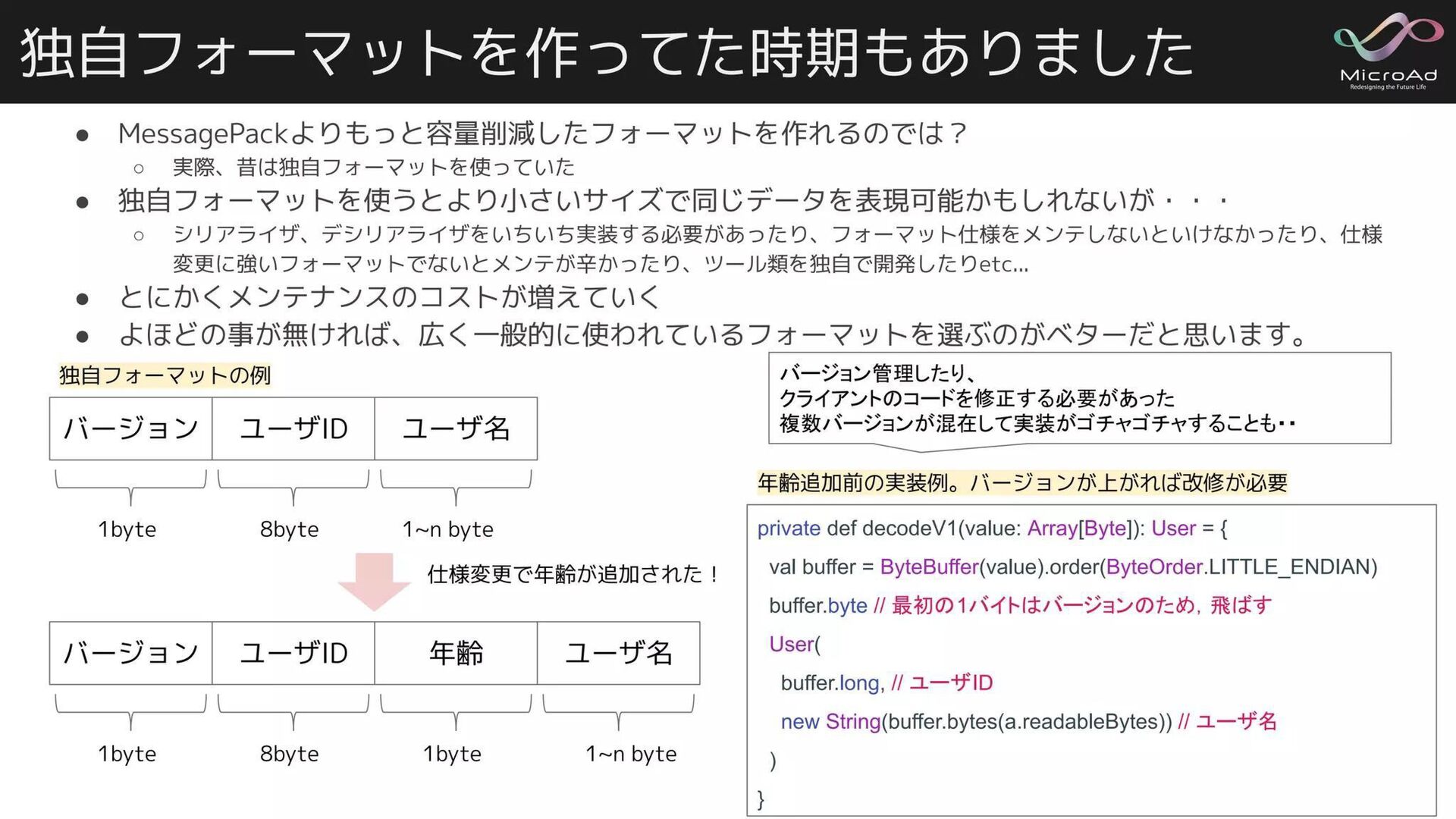Image resolution: width=1456 pixels, height=819 pixels.
Task: Click the new String code line
Action: coord(1028,721)
